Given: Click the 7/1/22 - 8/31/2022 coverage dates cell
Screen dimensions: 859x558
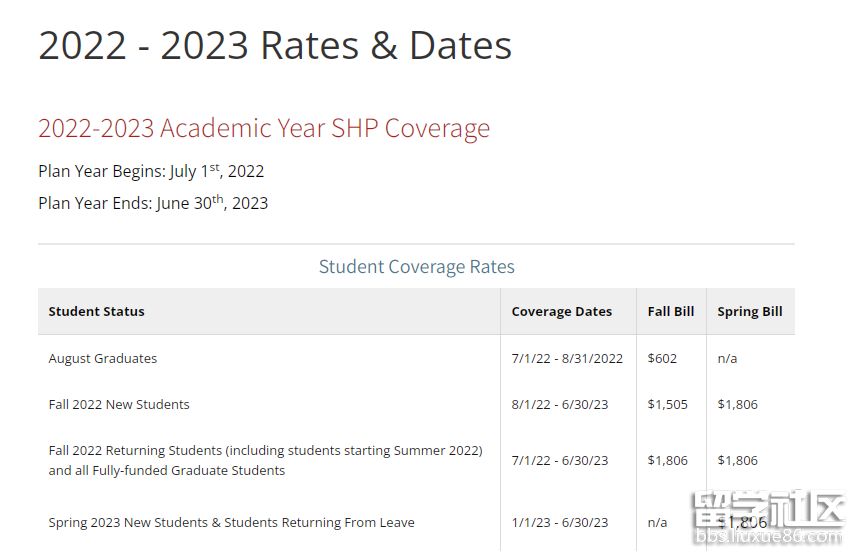Looking at the screenshot, I should pos(566,359).
